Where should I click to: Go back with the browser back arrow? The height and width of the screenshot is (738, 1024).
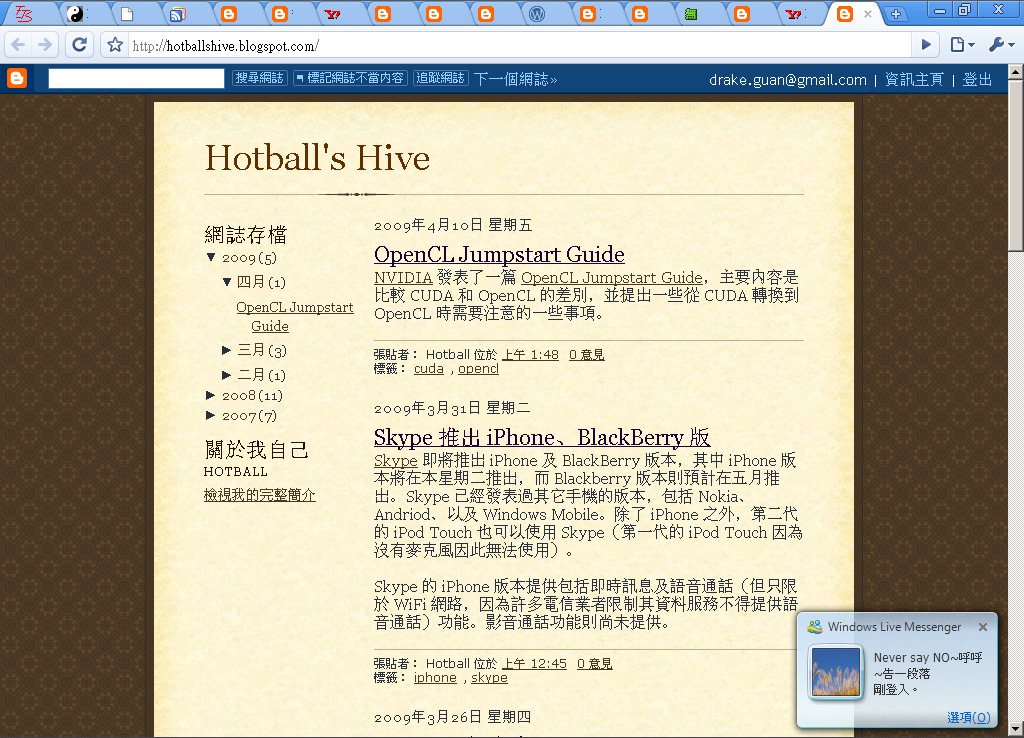click(18, 45)
